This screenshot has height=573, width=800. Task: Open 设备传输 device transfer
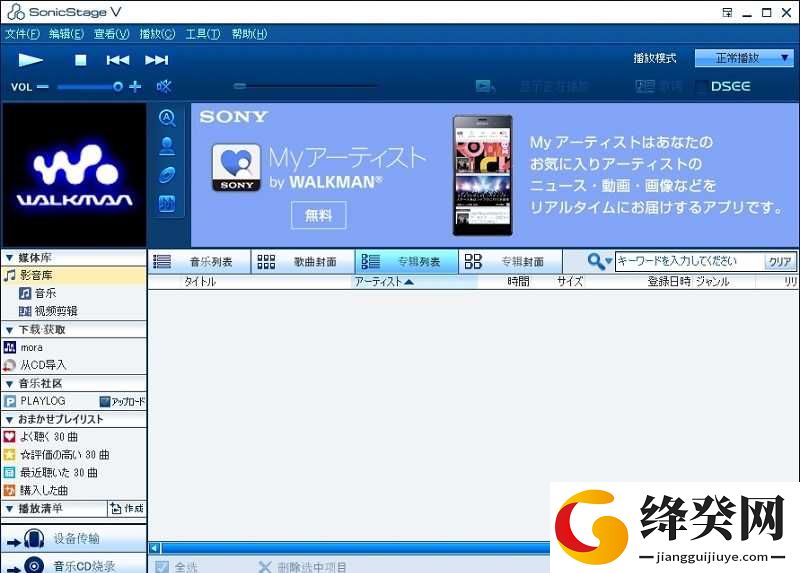point(74,538)
